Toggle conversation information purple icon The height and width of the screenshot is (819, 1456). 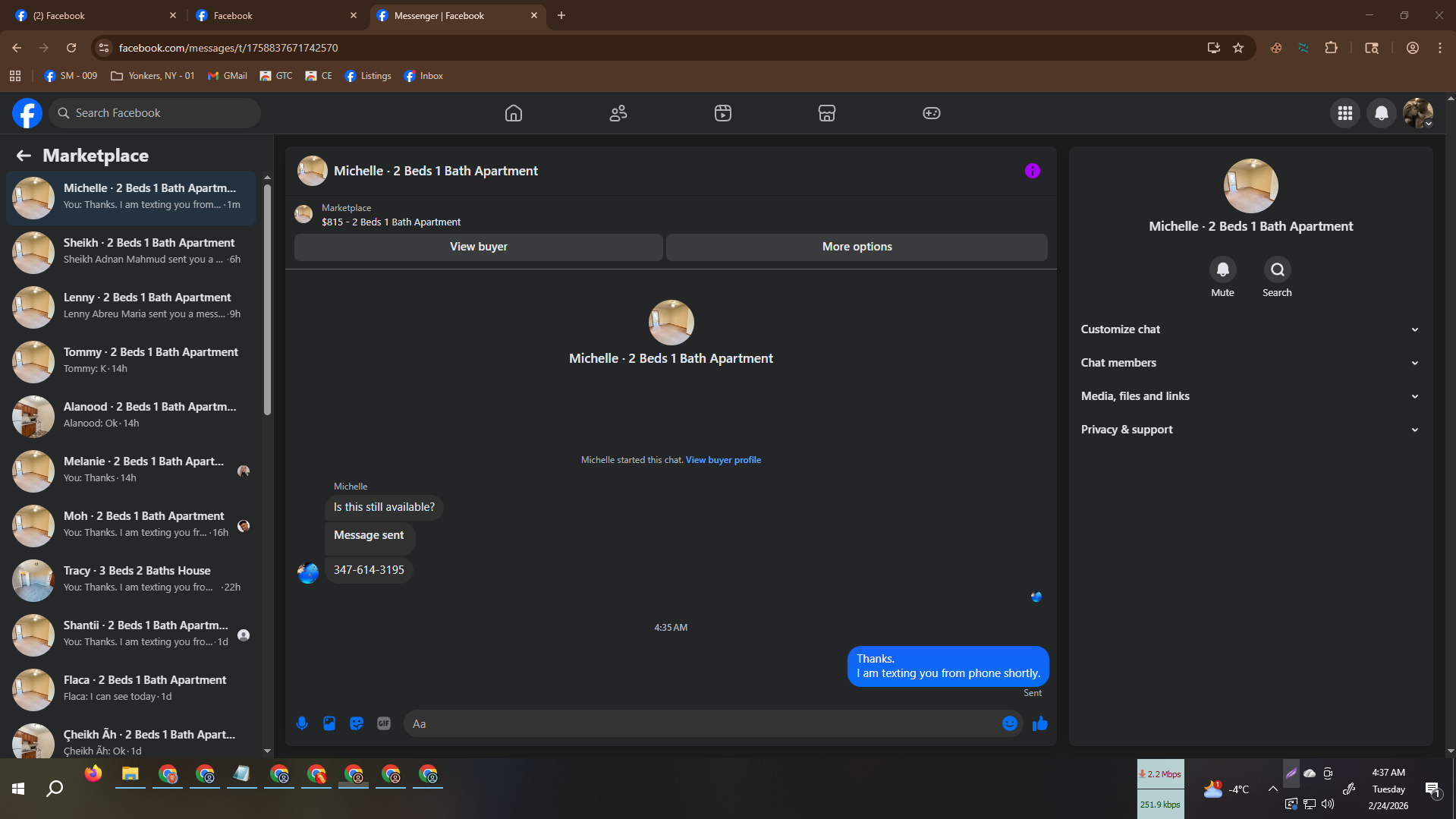click(x=1033, y=171)
